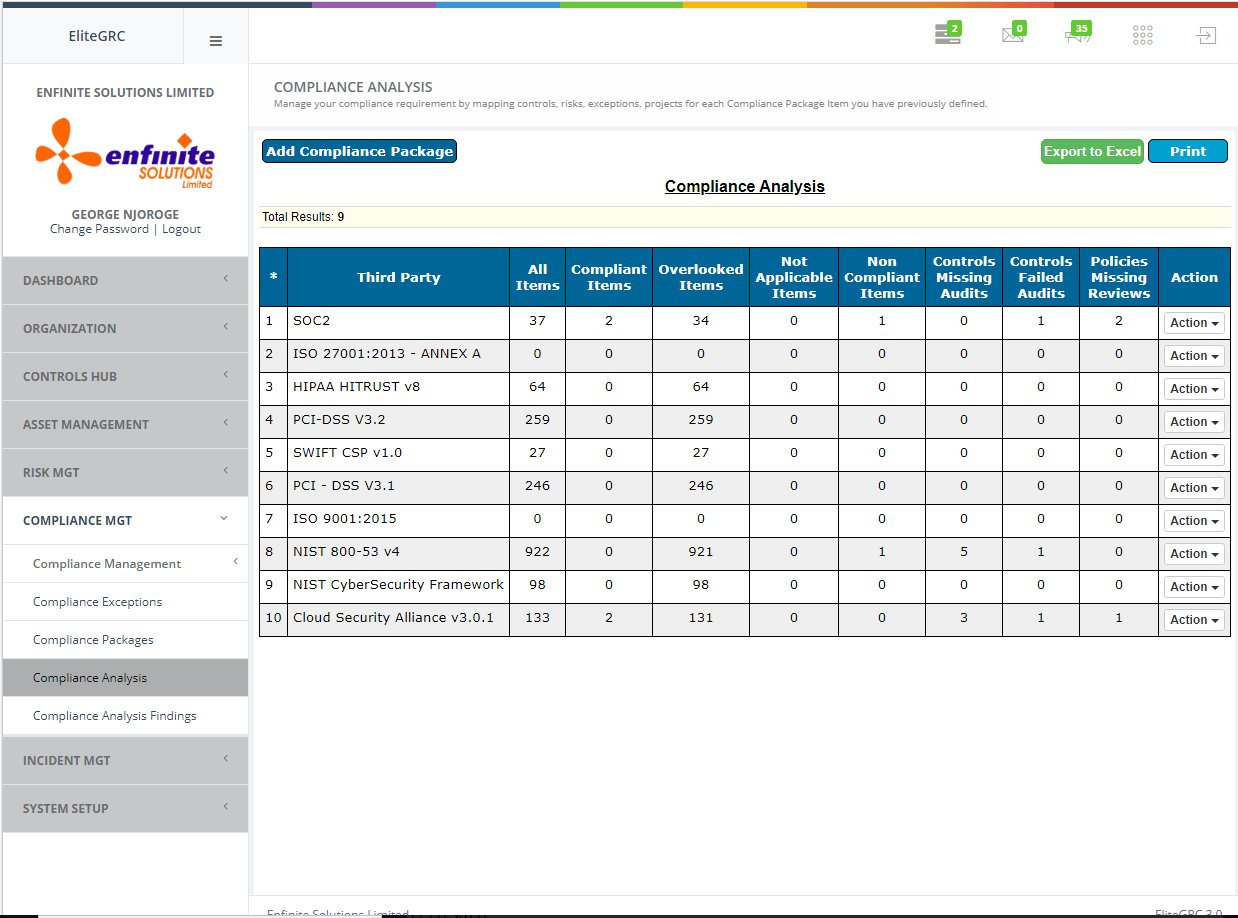The width and height of the screenshot is (1238, 918).
Task: Click the Third Party column header
Action: coord(399,277)
